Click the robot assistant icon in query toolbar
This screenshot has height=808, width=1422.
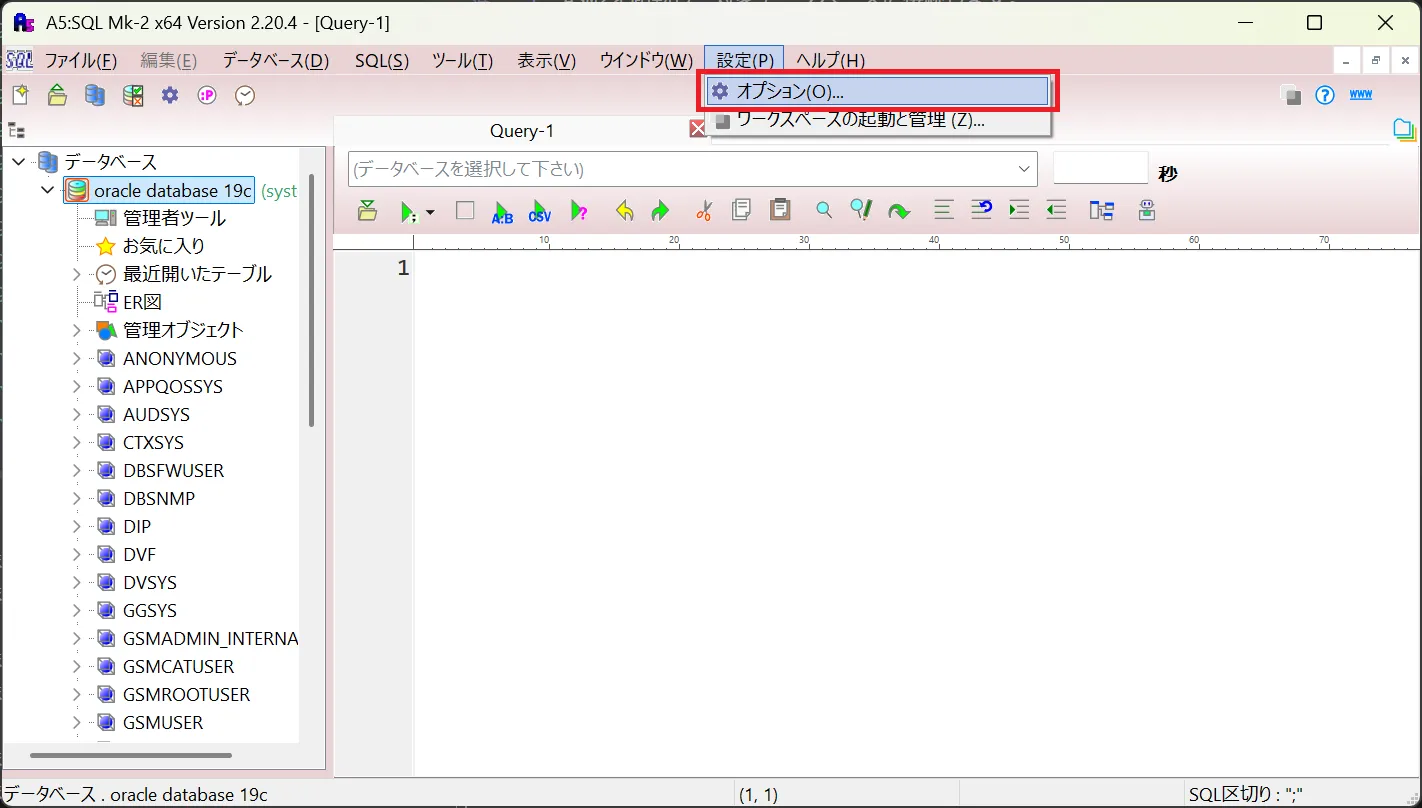[1147, 211]
